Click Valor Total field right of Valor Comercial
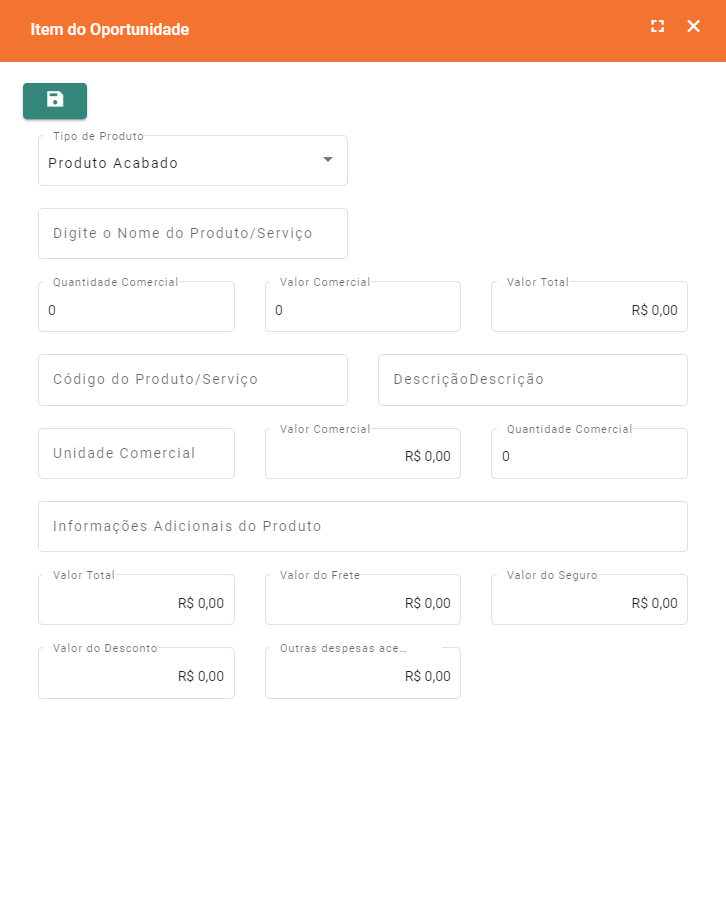This screenshot has width=726, height=906. [x=589, y=310]
